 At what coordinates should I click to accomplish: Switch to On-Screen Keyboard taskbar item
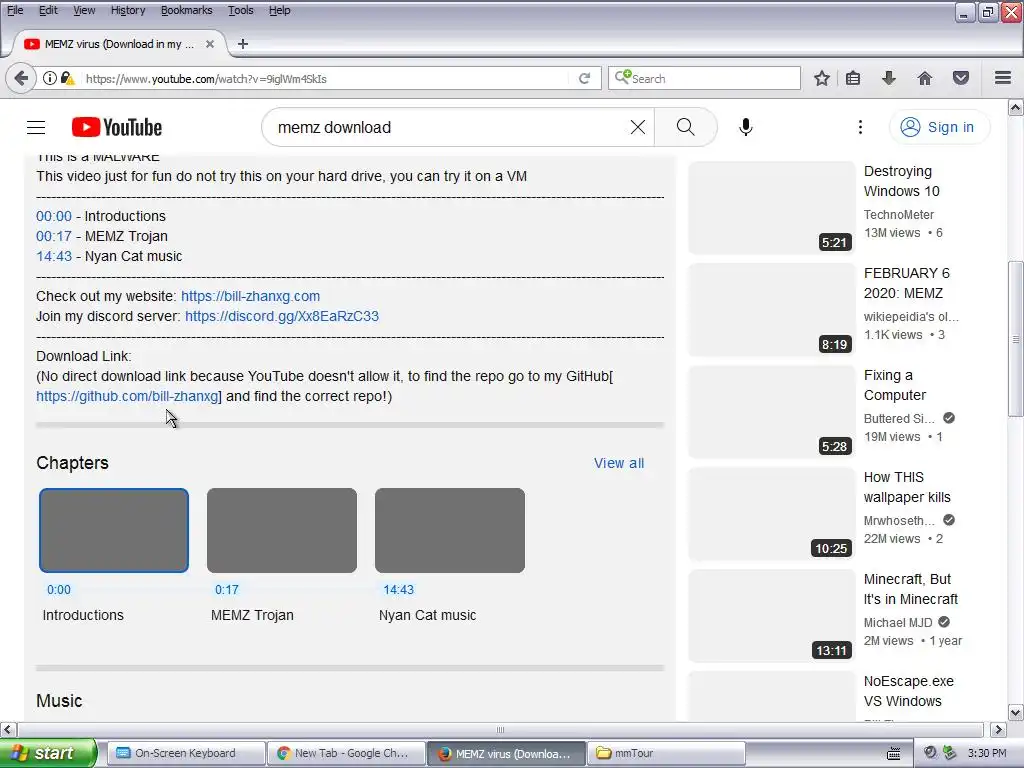pos(185,754)
